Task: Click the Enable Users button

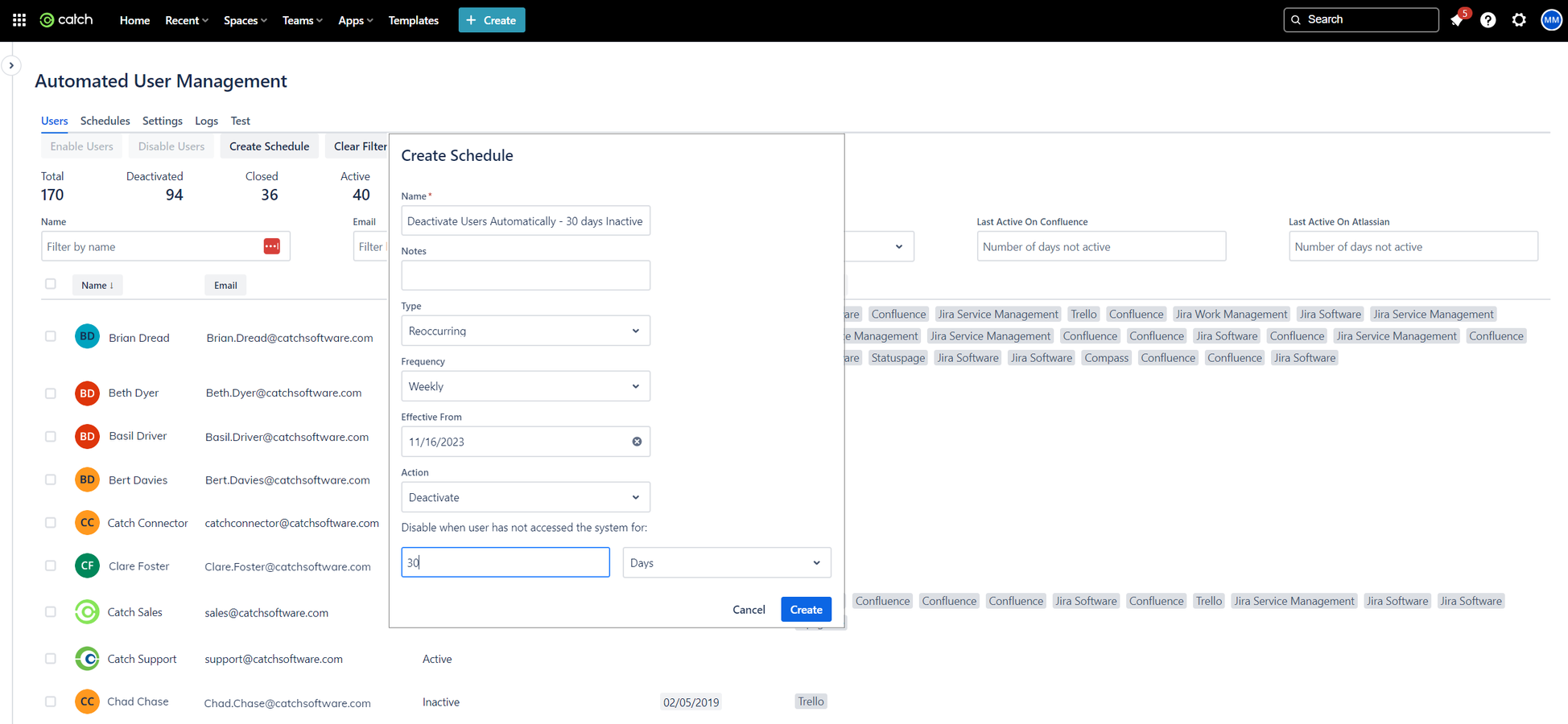Action: (81, 146)
